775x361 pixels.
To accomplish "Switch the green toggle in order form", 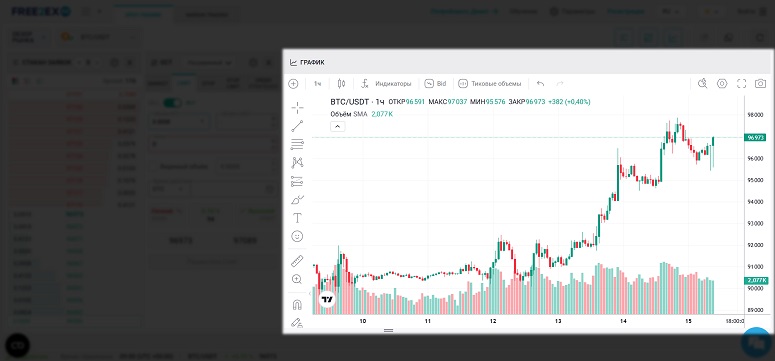I will tap(172, 103).
